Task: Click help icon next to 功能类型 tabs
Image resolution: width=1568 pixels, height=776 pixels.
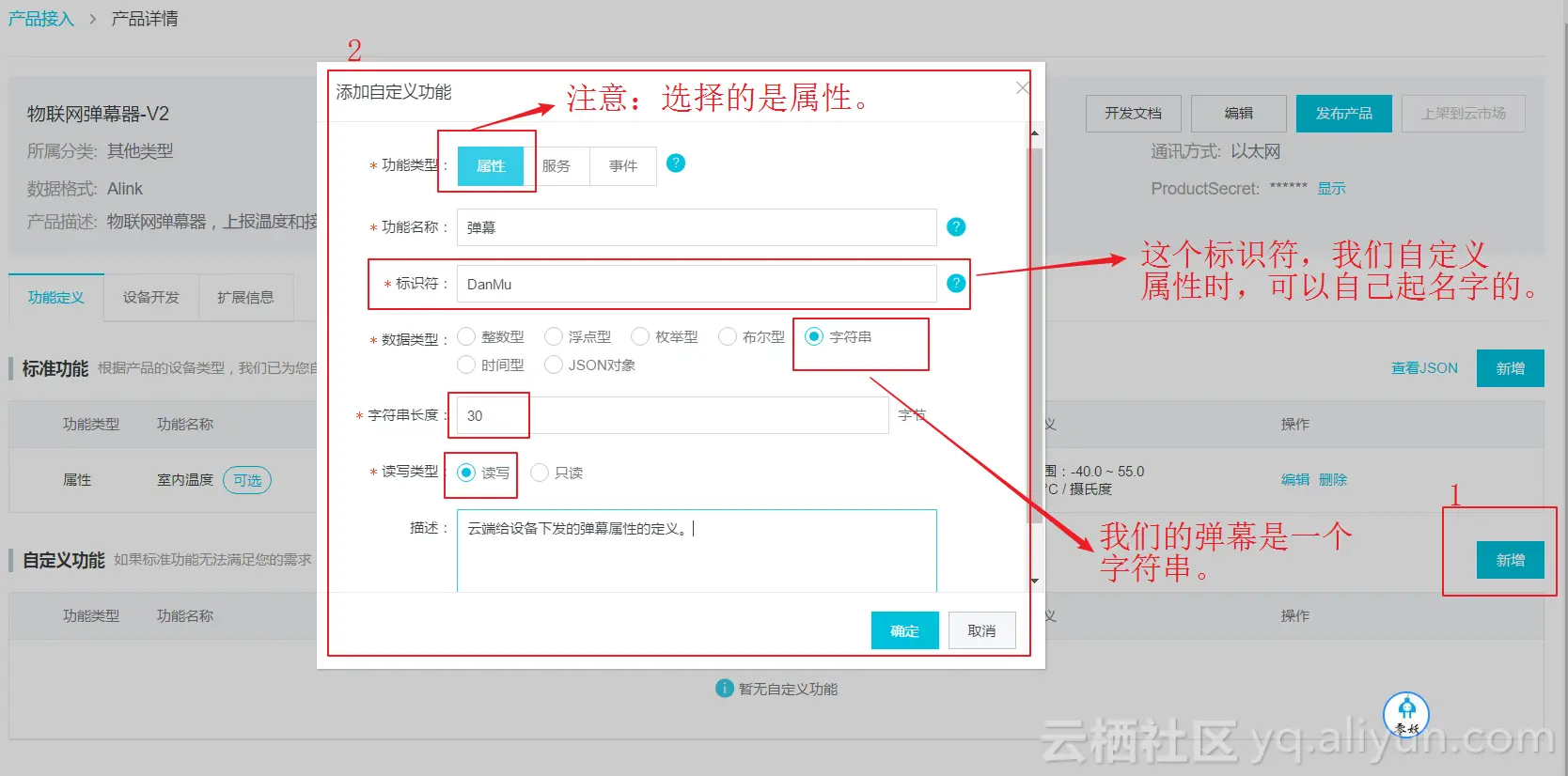Action: 675,163
